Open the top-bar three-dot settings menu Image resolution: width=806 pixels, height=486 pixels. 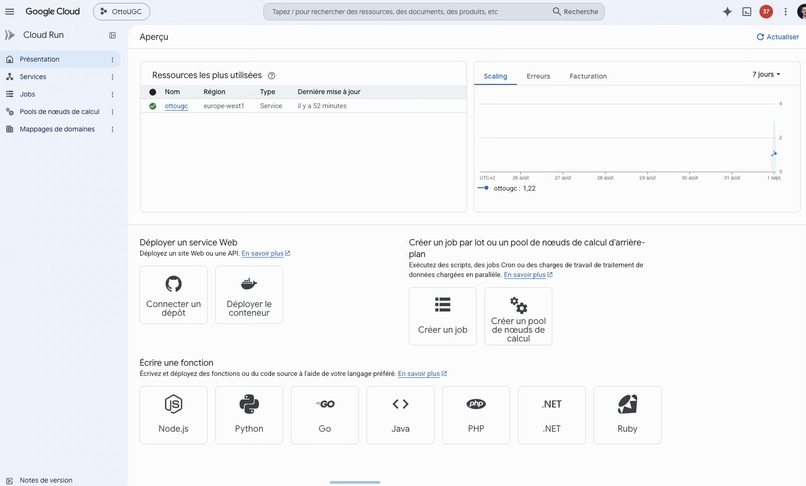point(785,11)
